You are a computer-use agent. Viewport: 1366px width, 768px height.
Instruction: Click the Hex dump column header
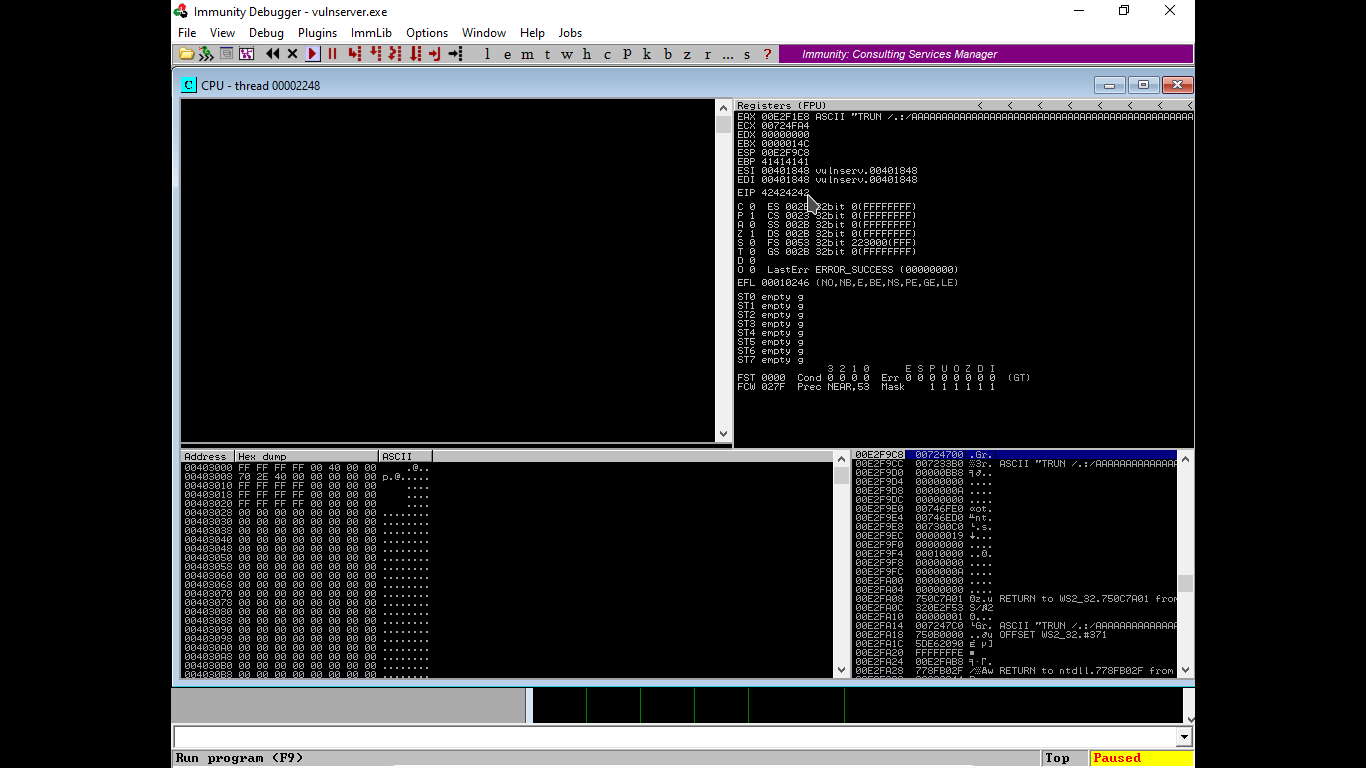[x=307, y=456]
